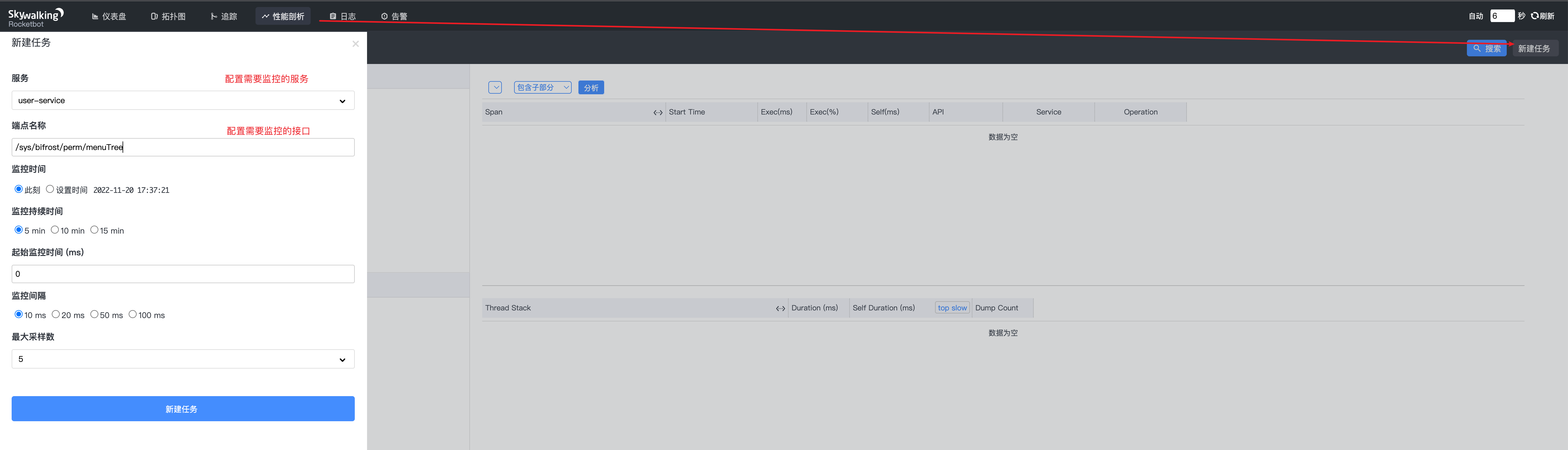Viewport: 1568px width, 450px height.
Task: Choose 10 min monitoring duration
Action: pos(55,230)
